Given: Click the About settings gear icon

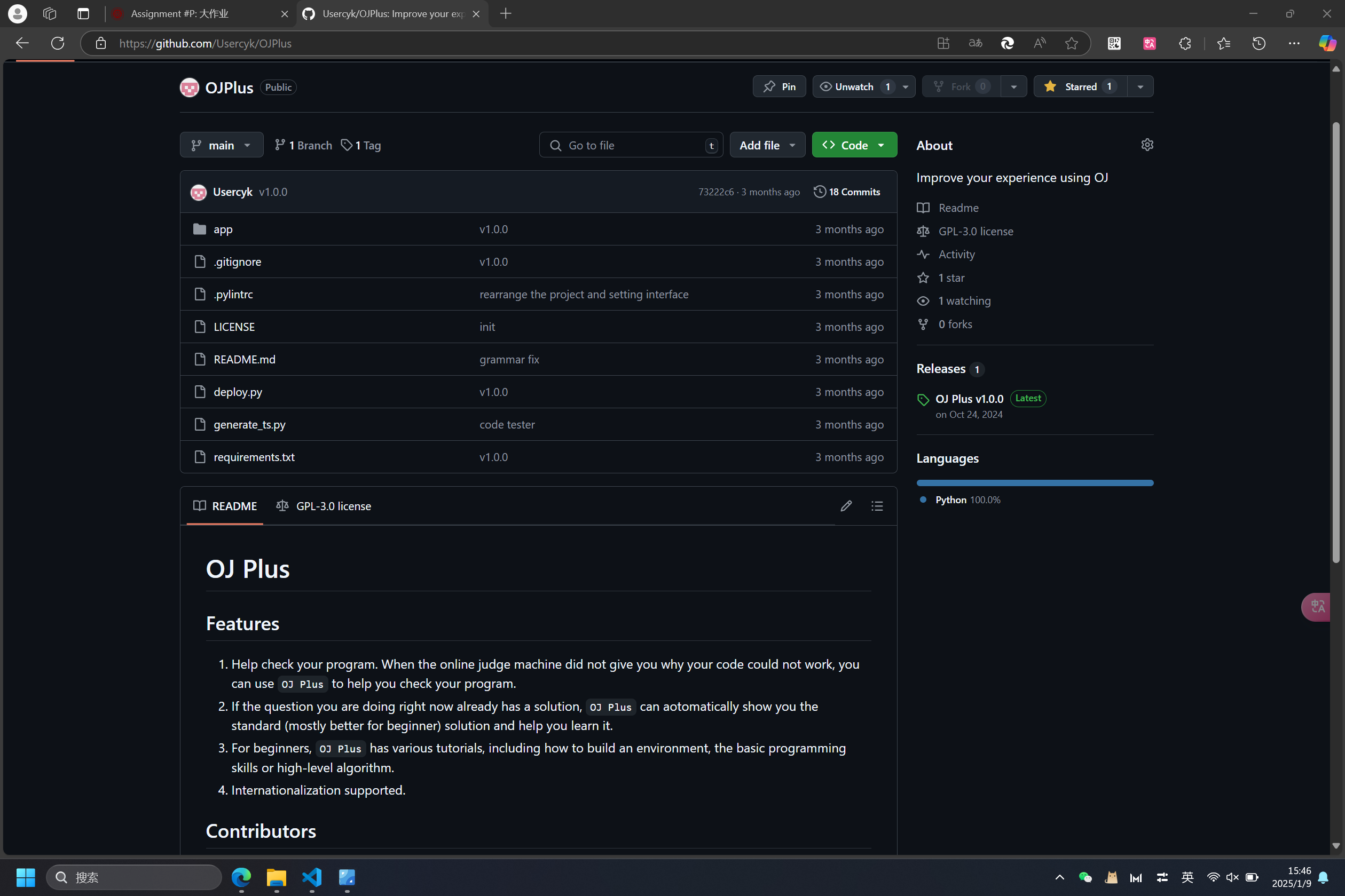Looking at the screenshot, I should click(1147, 145).
